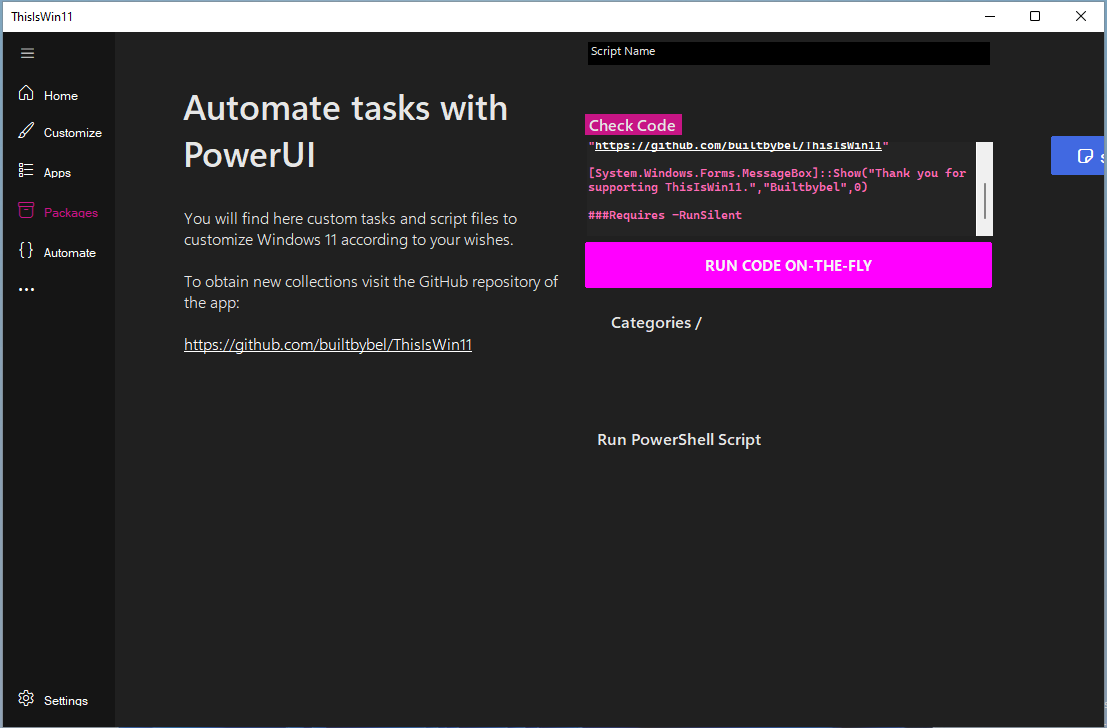This screenshot has height=728, width=1107.
Task: Click the Apps list icon
Action: (x=26, y=170)
